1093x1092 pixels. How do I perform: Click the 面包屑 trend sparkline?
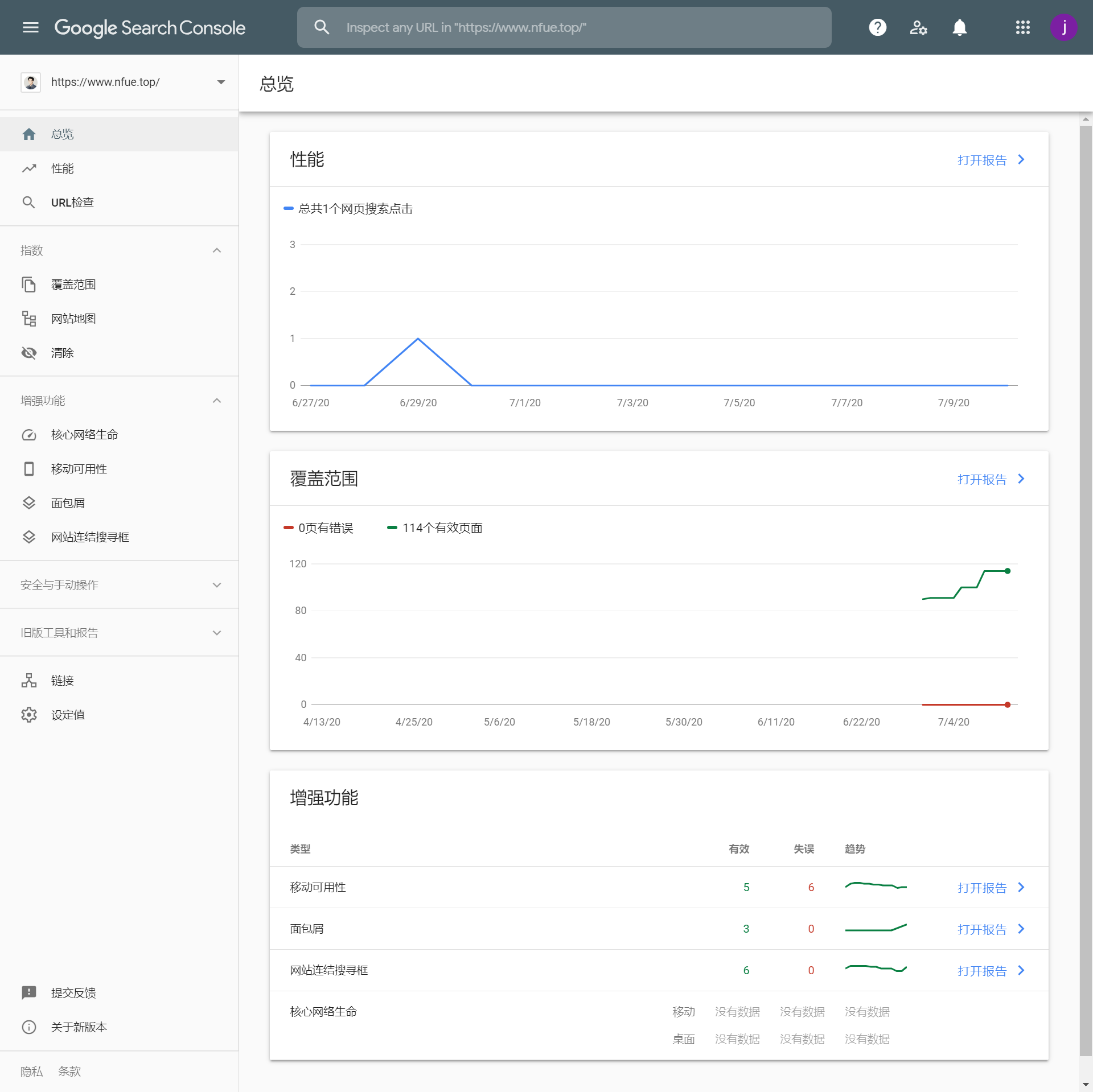coord(876,928)
